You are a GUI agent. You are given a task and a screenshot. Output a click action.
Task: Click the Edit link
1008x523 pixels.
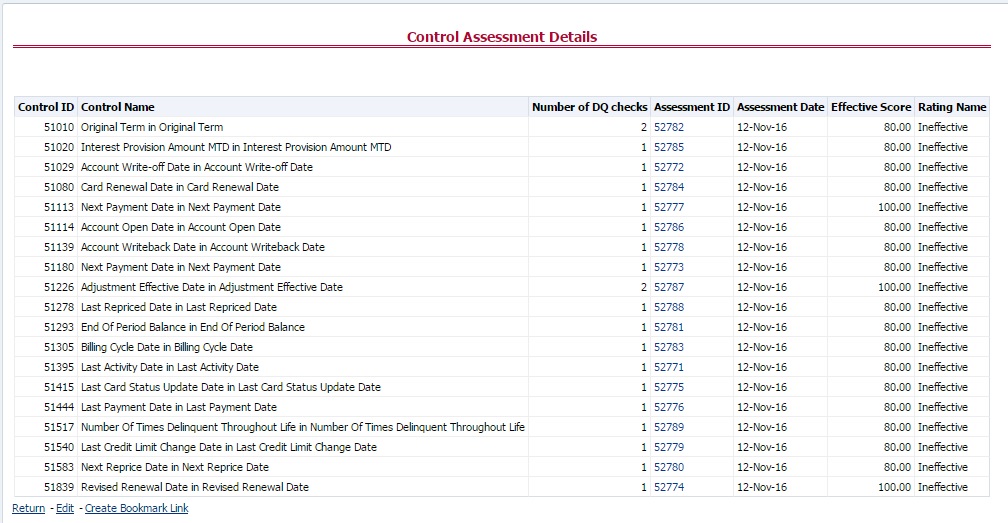65,508
